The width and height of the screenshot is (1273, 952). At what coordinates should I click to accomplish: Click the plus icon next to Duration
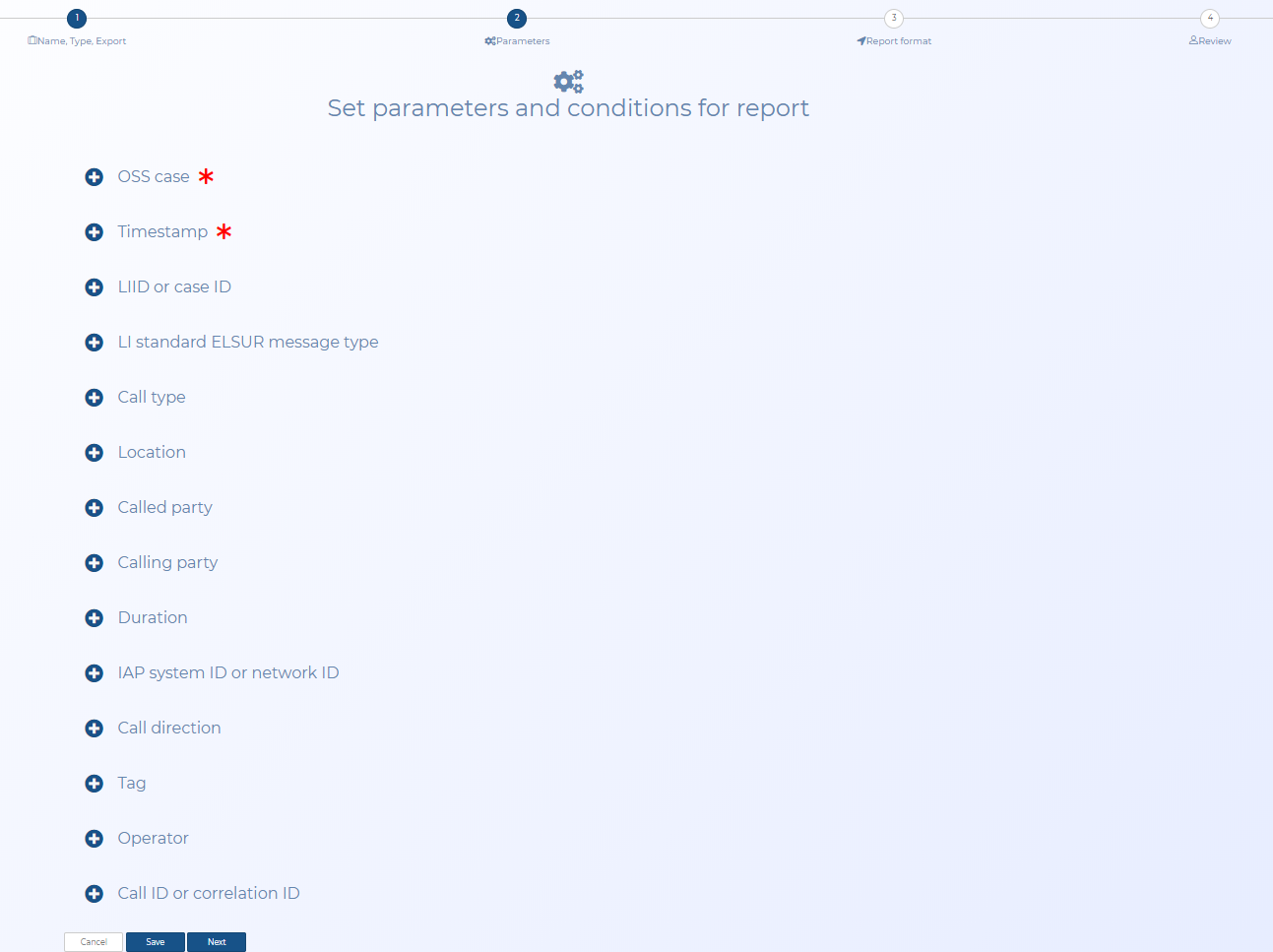[x=95, y=618]
